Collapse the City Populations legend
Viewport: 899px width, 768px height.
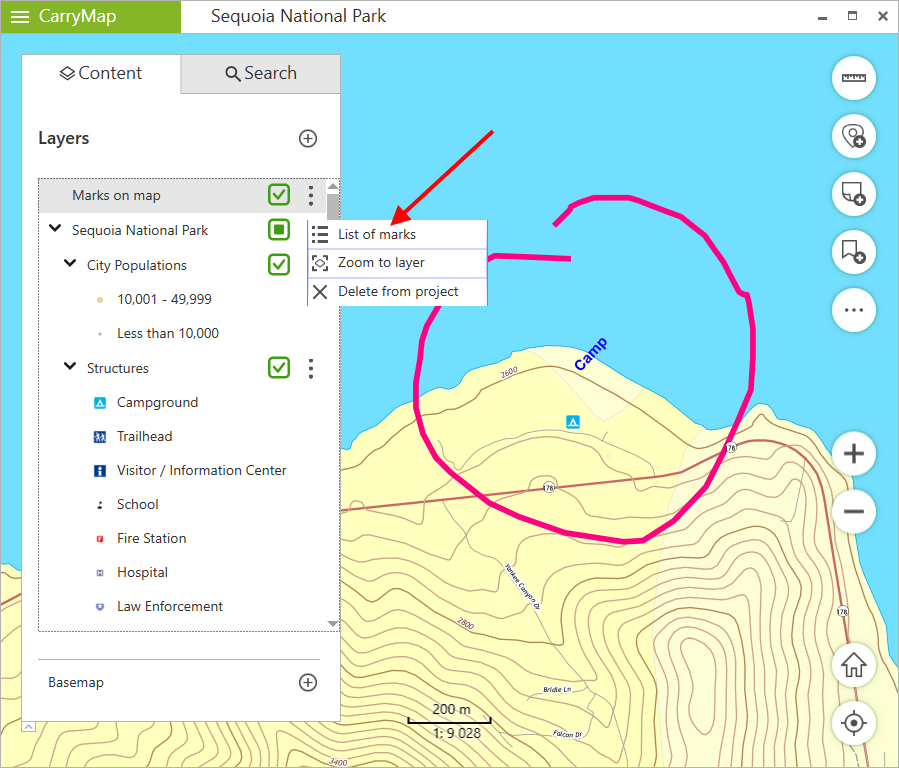70,264
